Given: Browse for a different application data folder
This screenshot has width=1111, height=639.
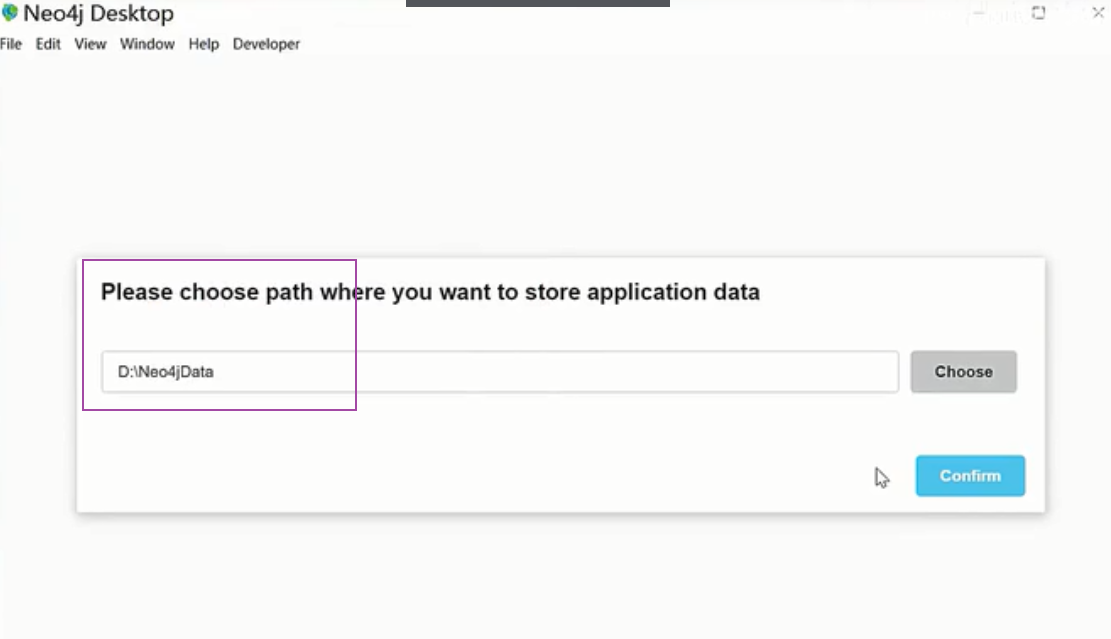Looking at the screenshot, I should pos(963,371).
